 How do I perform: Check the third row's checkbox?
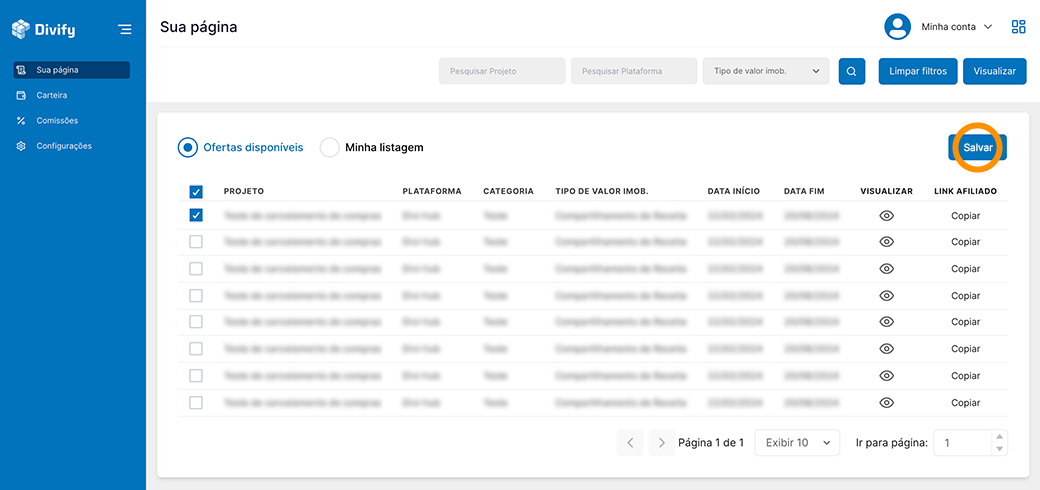[x=196, y=269]
